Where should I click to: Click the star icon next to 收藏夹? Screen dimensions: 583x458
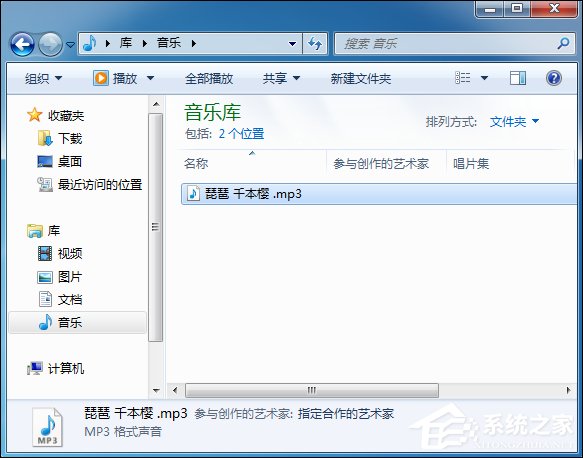[x=34, y=115]
